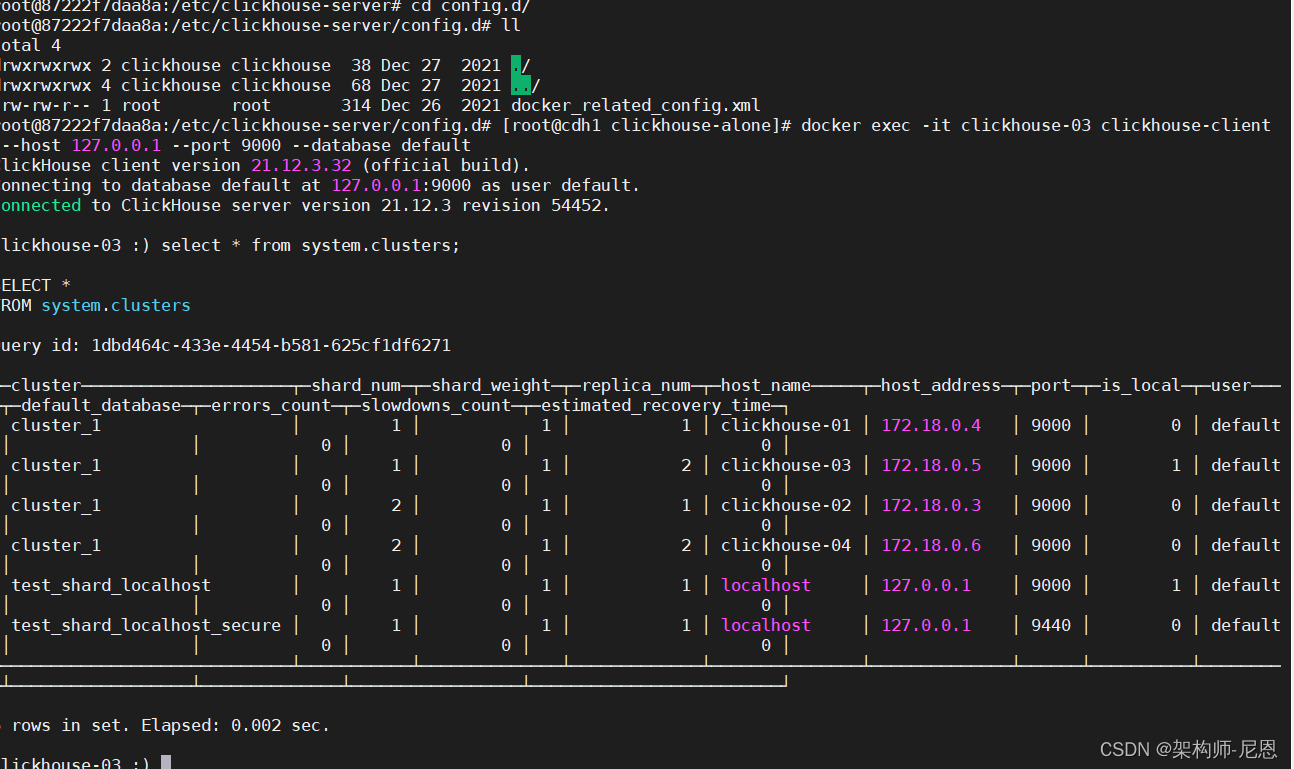Screen dimensions: 1294x769
Task: Click the host_name column header
Action: click(x=766, y=385)
